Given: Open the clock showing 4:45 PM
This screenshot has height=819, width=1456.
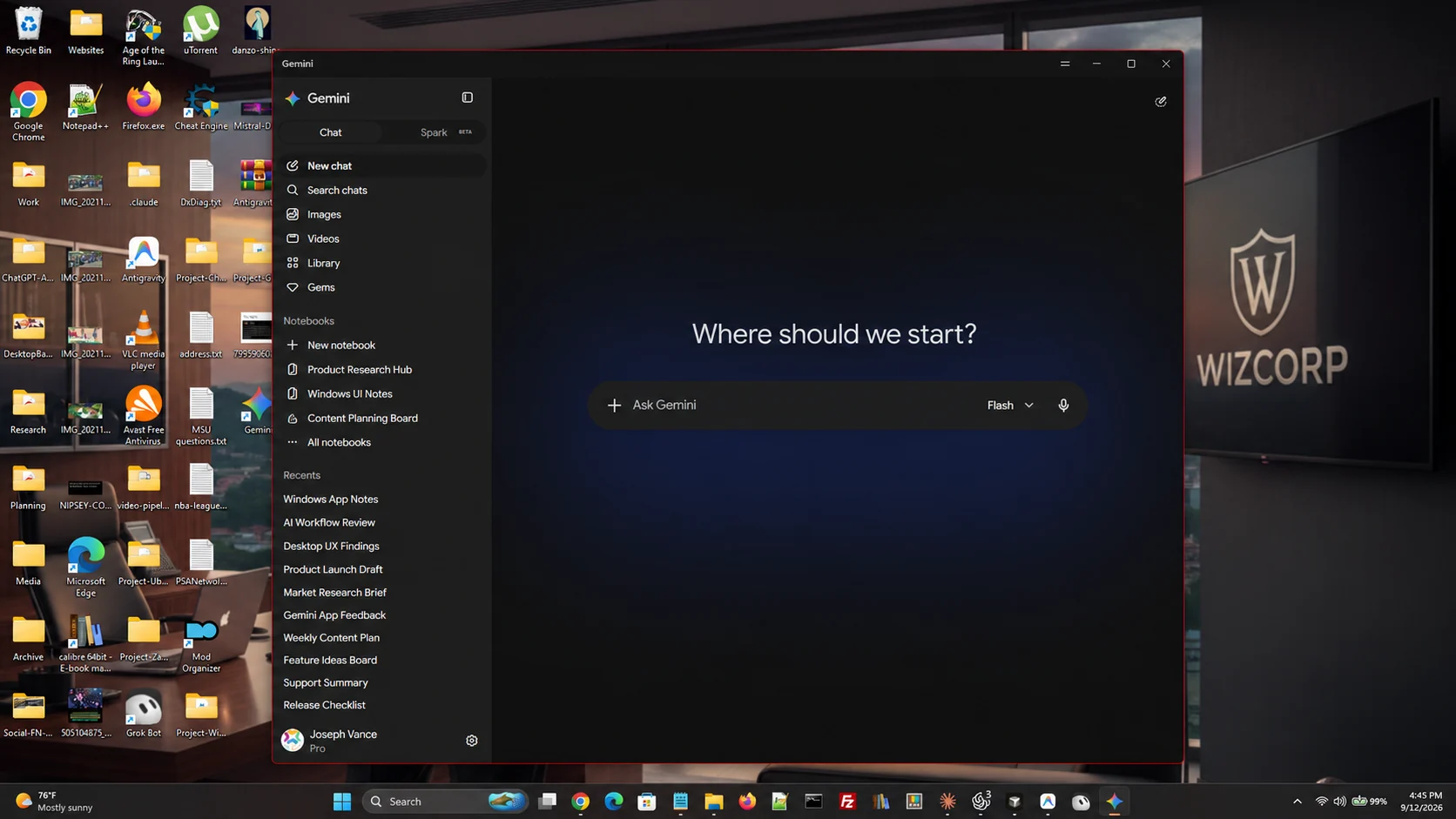Looking at the screenshot, I should 1421,802.
